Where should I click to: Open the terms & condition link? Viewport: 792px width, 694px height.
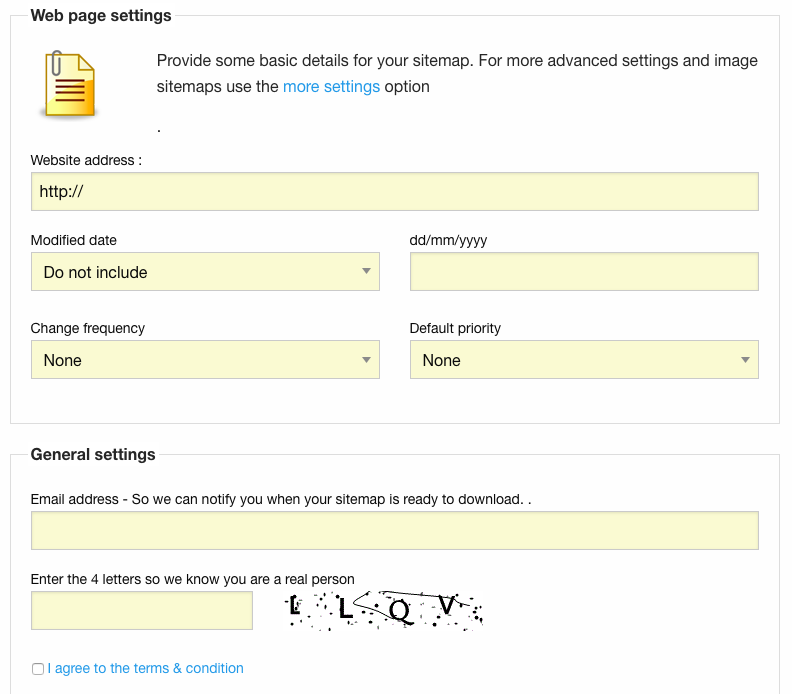pyautogui.click(x=145, y=668)
